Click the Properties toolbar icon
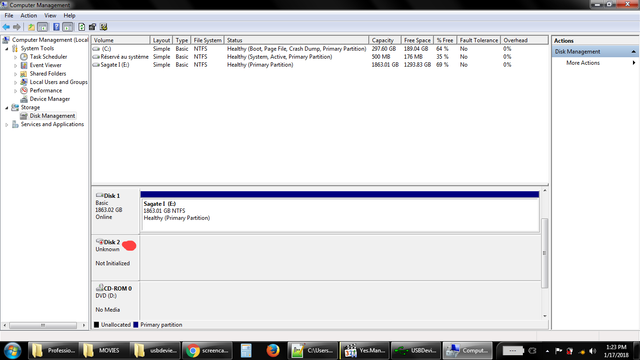This screenshot has width=640, height=360. pos(92,27)
